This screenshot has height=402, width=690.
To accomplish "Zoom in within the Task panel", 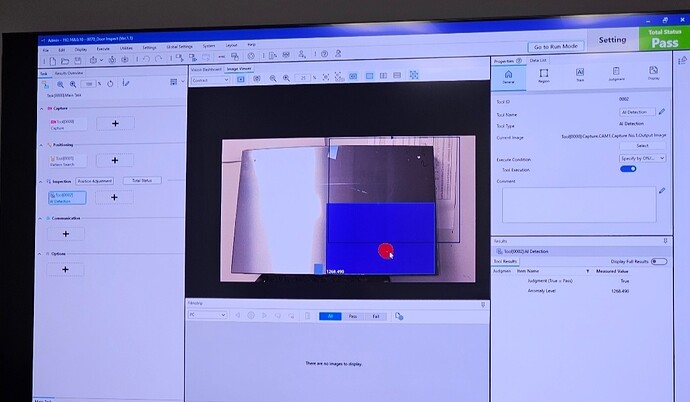I will (x=73, y=84).
